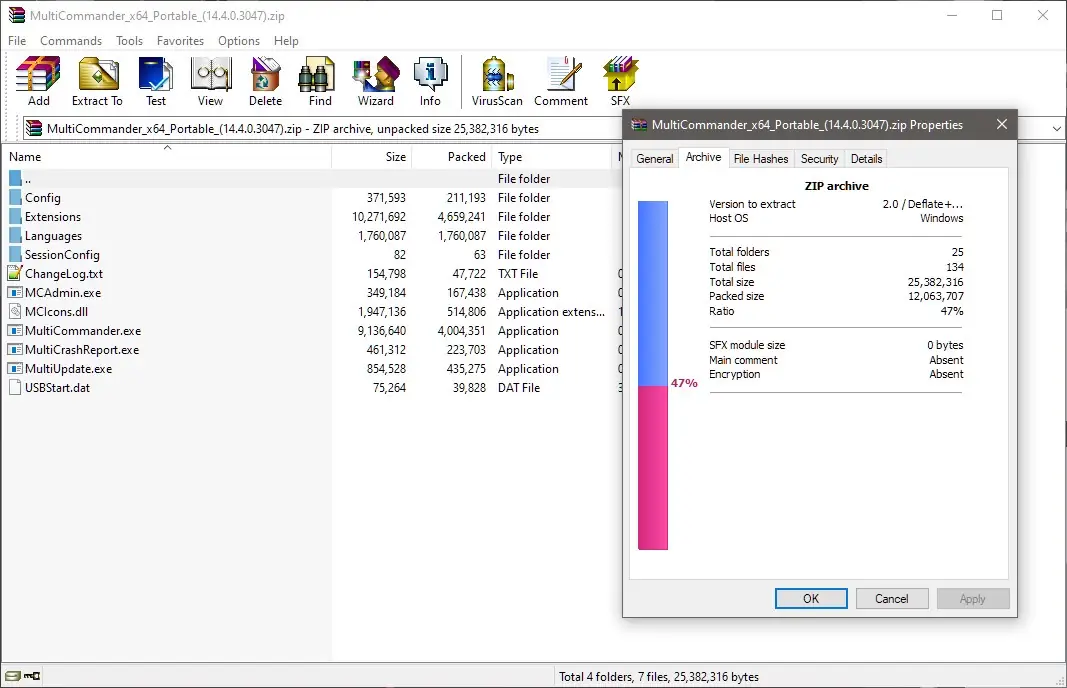Click the archive icon in address bar
The image size is (1067, 688).
[x=33, y=128]
